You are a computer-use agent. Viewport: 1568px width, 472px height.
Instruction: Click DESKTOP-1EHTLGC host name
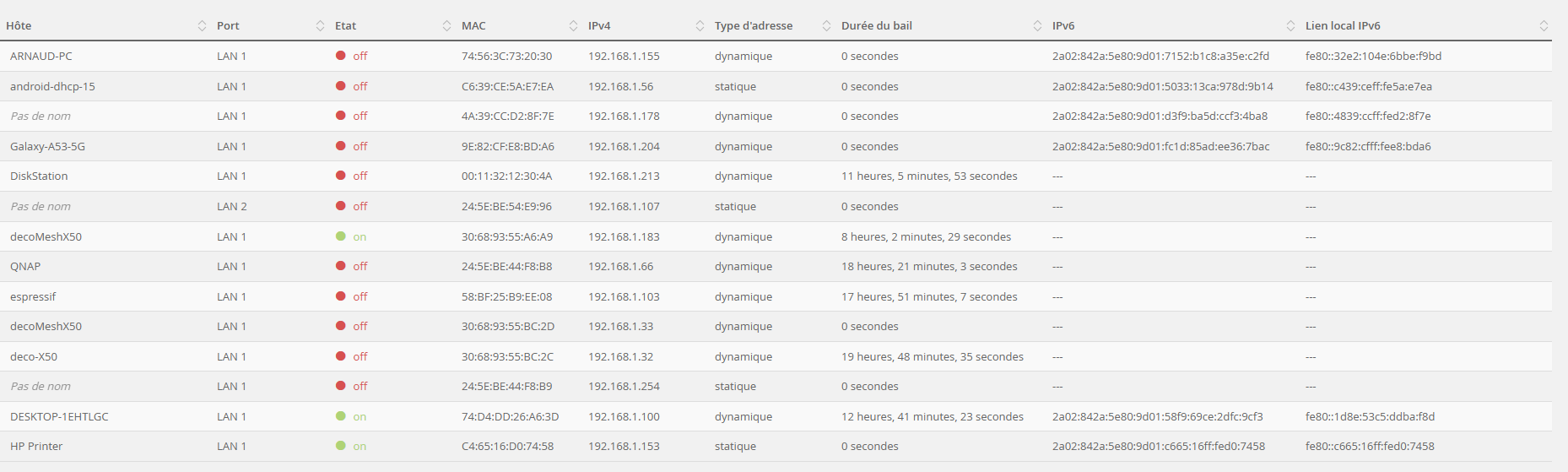(x=59, y=416)
